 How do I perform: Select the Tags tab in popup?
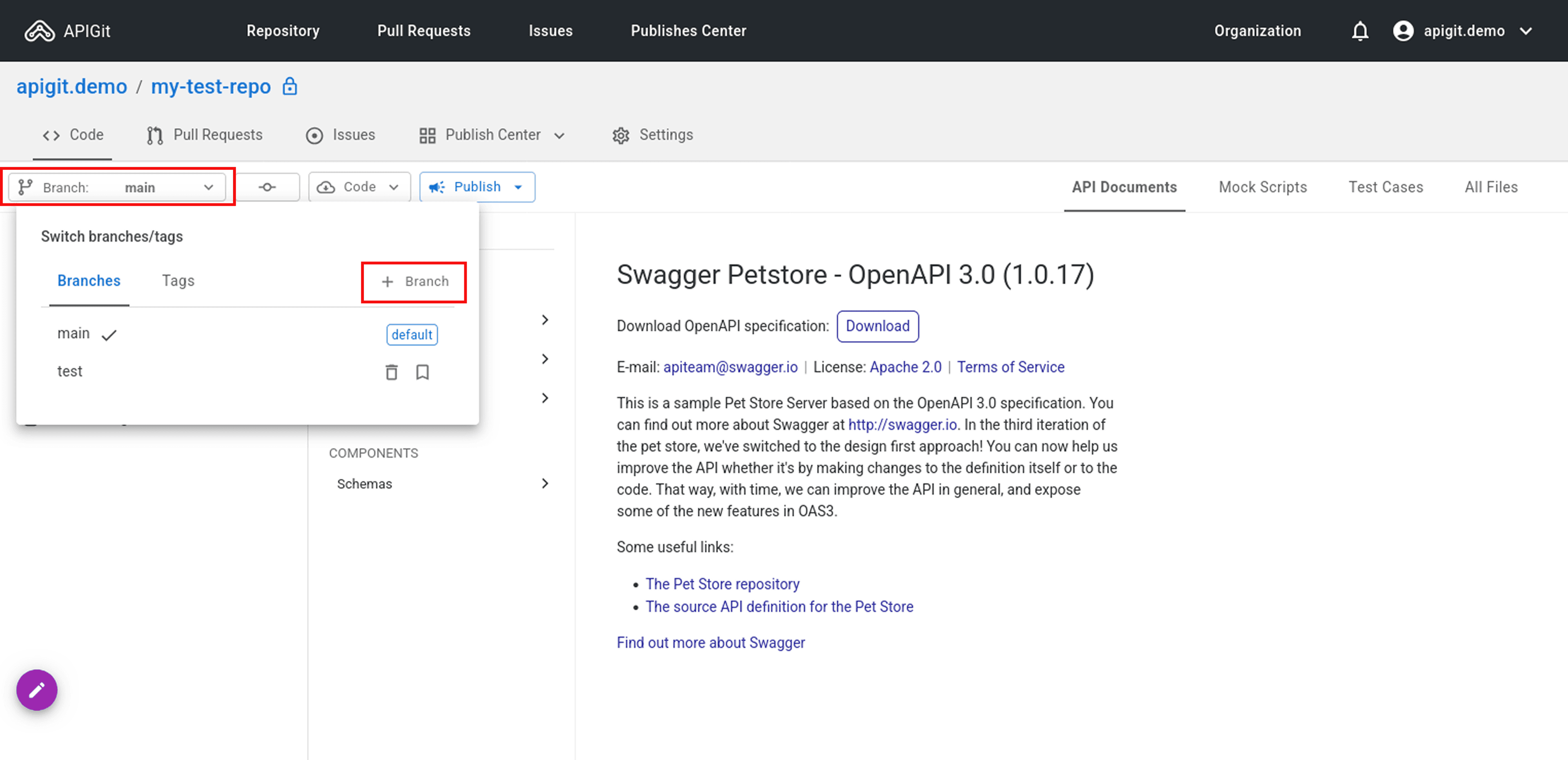click(178, 281)
